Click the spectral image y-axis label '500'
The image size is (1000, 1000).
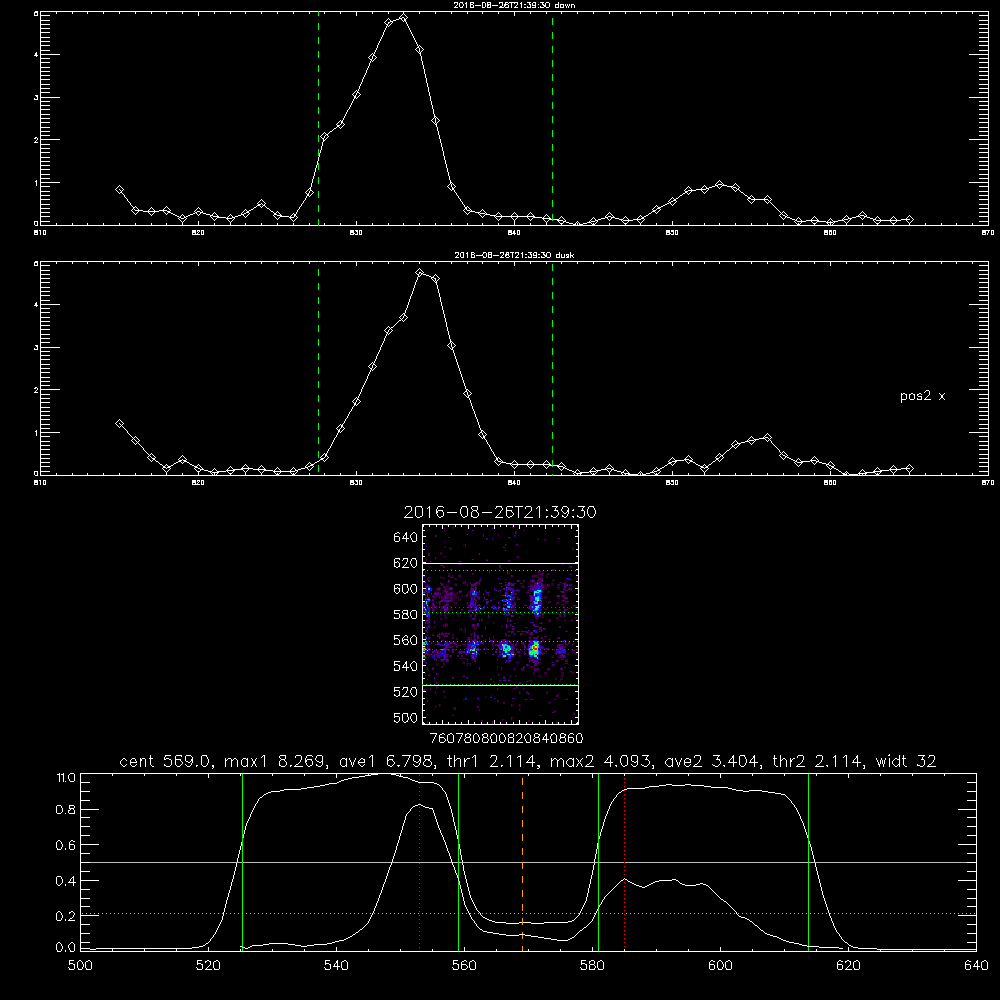(406, 717)
